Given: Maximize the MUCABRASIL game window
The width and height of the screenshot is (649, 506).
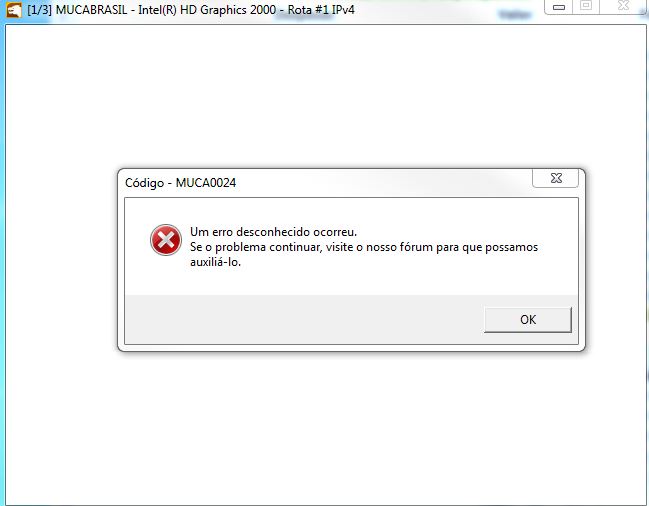Looking at the screenshot, I should (x=586, y=6).
